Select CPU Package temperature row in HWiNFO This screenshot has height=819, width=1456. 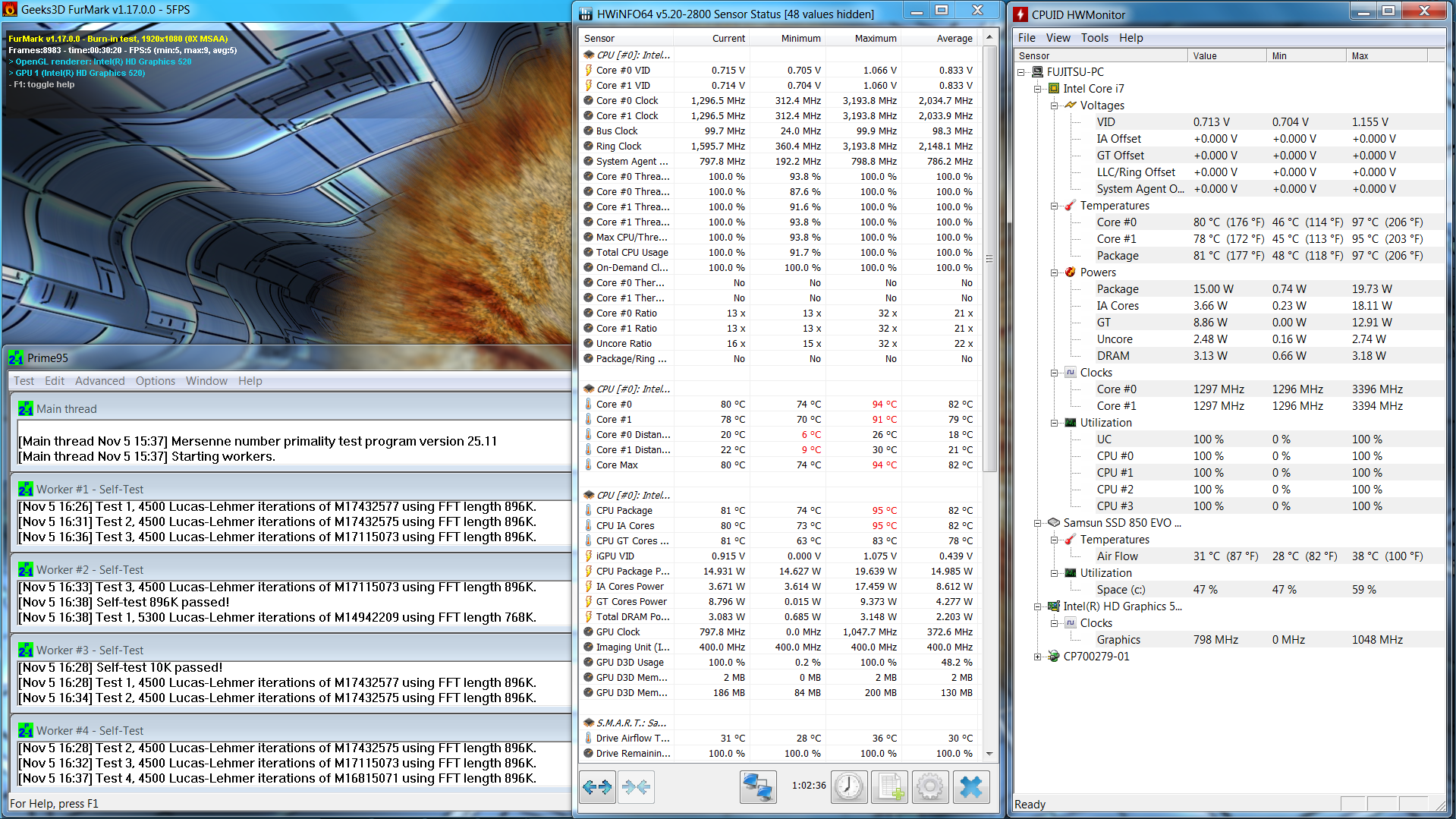[x=779, y=510]
